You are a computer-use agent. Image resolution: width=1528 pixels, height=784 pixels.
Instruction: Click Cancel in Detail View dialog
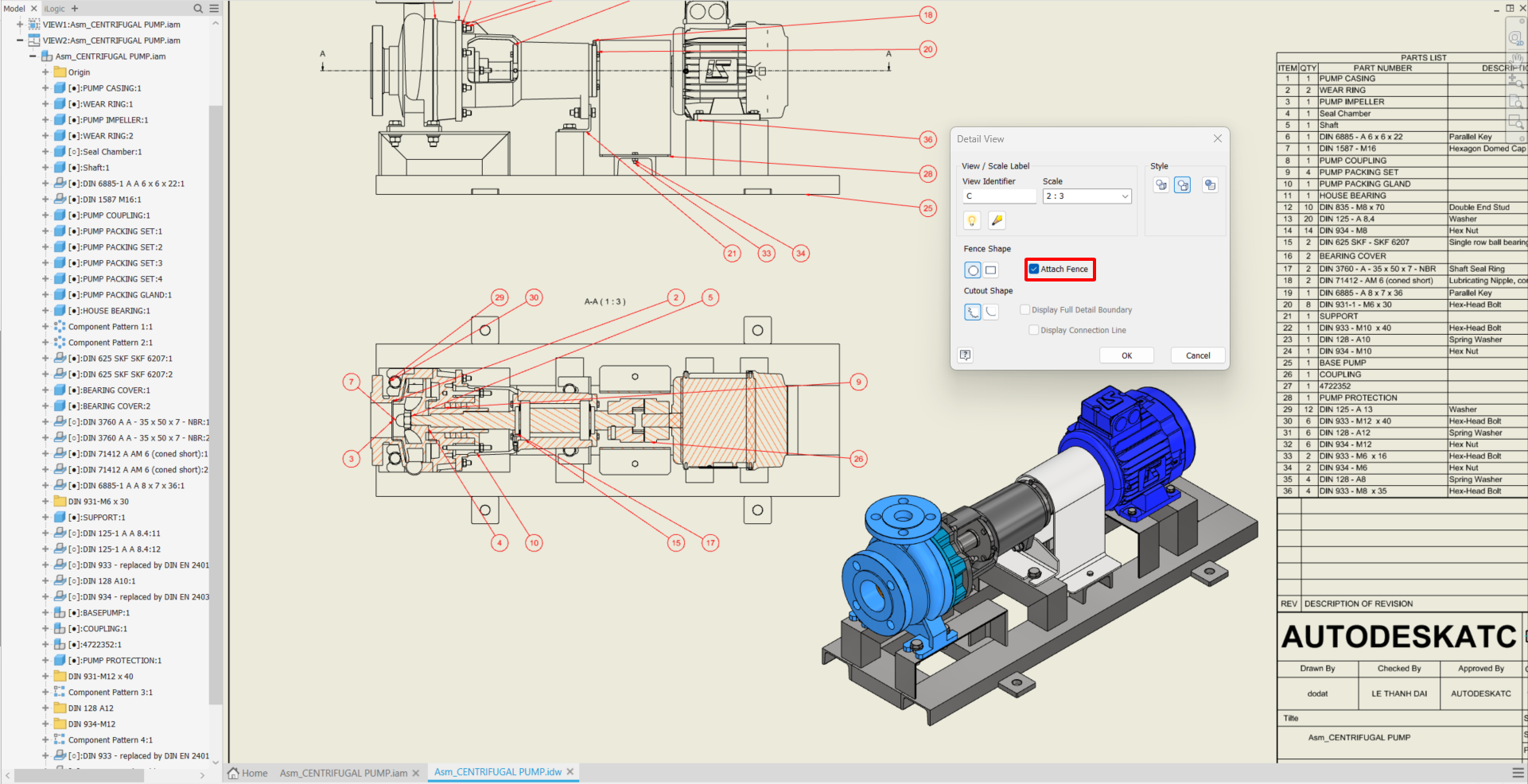(x=1198, y=355)
